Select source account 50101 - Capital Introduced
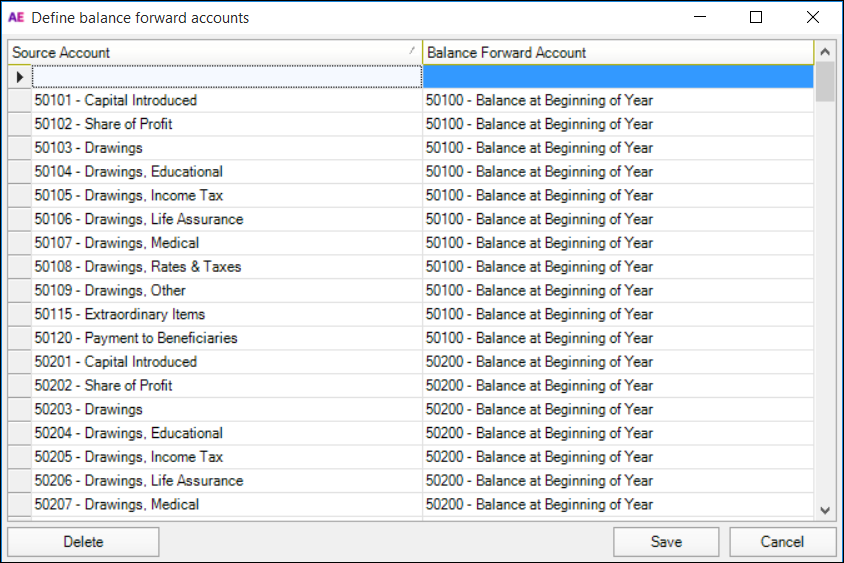Screen dimensions: 844x563 point(116,100)
